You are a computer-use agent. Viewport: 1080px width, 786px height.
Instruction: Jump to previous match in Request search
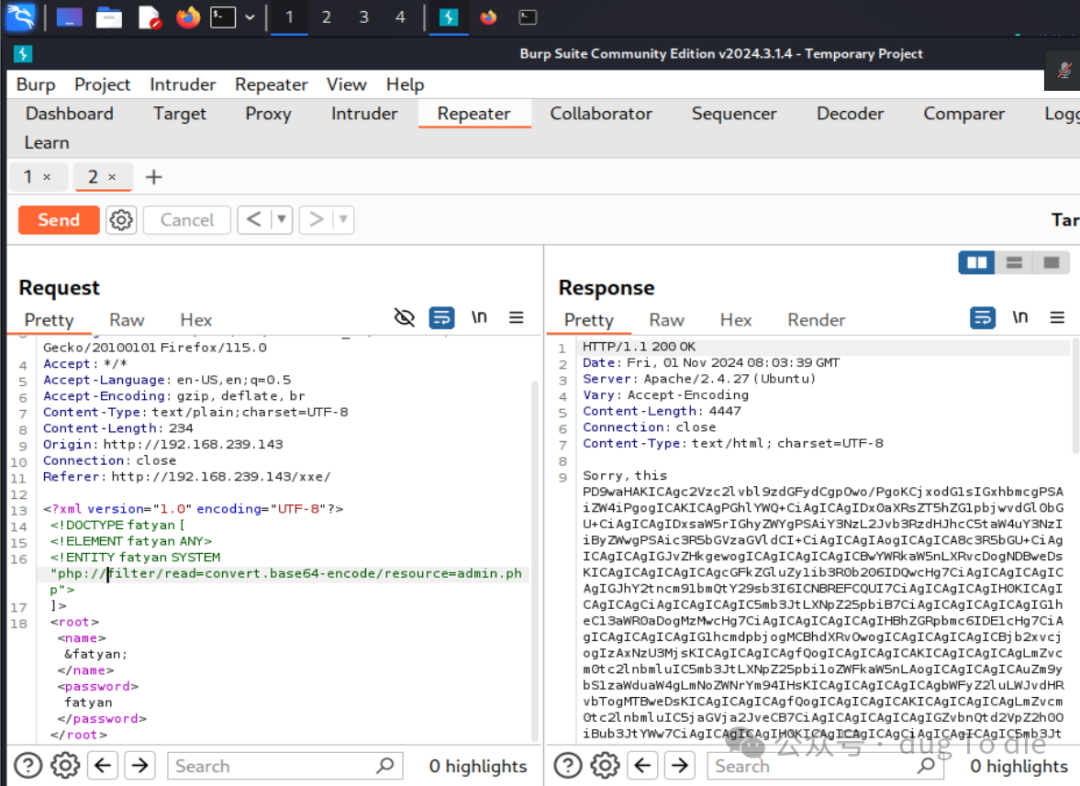point(103,765)
